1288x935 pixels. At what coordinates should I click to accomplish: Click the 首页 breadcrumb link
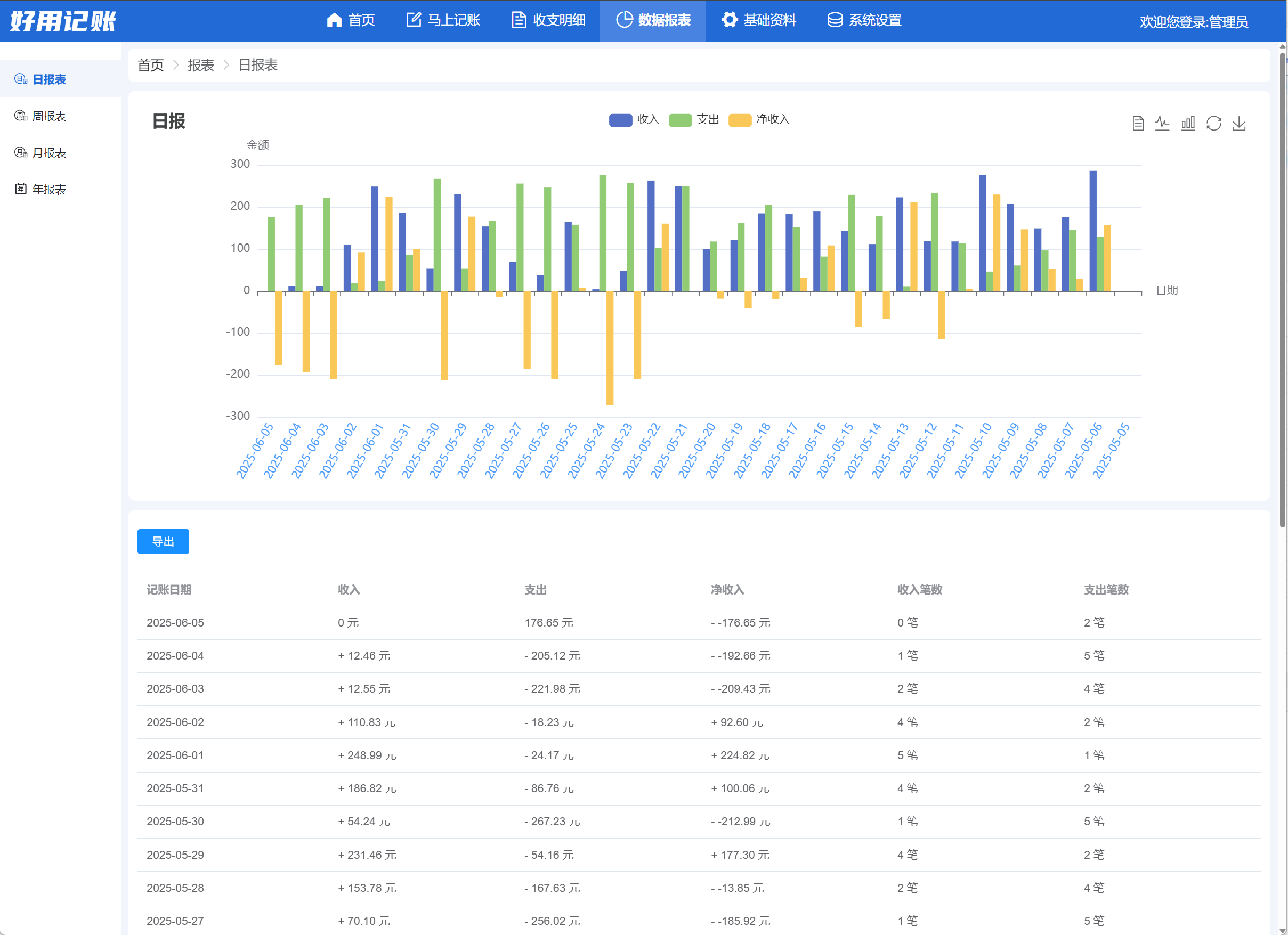point(150,66)
